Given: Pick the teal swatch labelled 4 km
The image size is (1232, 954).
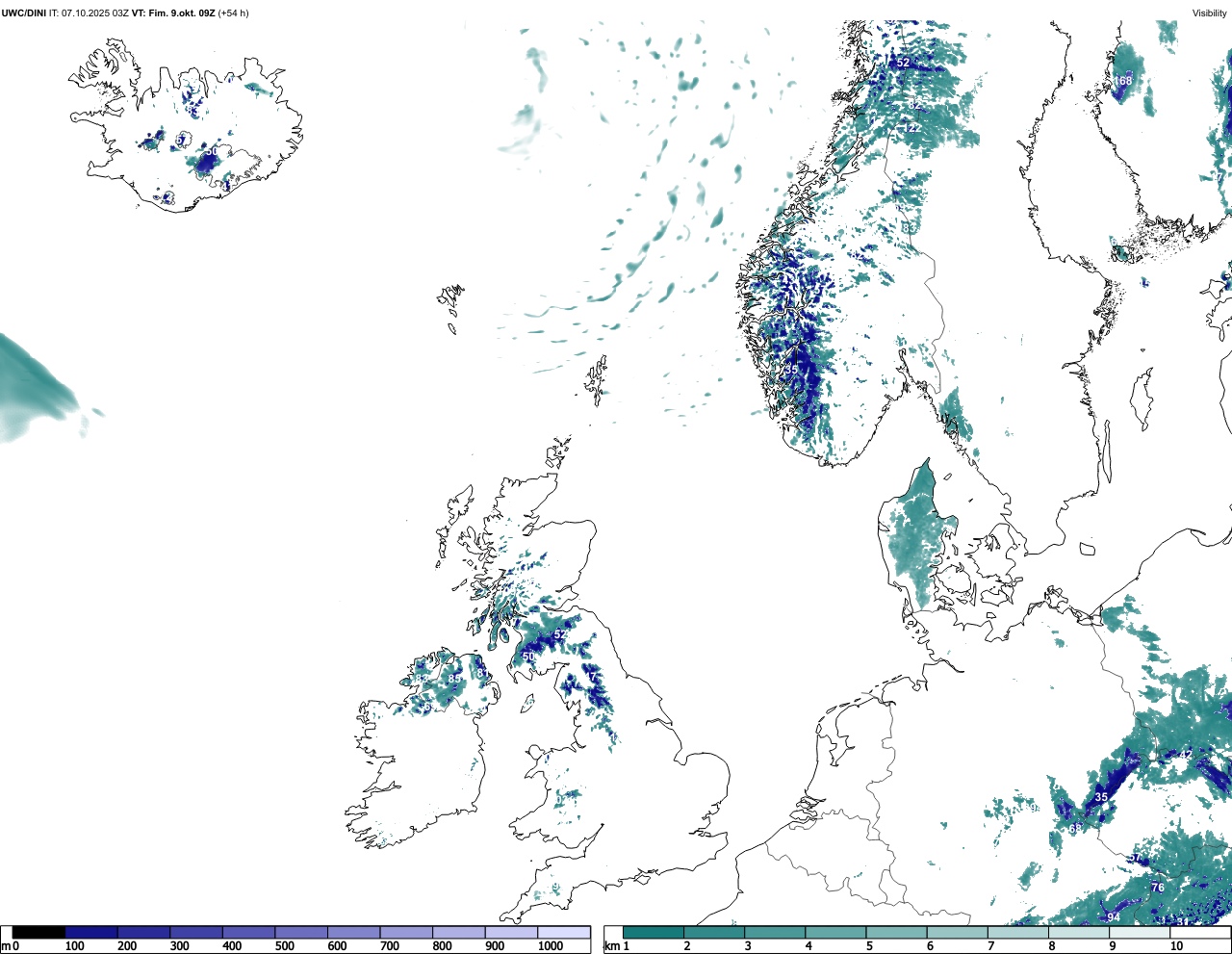Looking at the screenshot, I should pyautogui.click(x=835, y=932).
